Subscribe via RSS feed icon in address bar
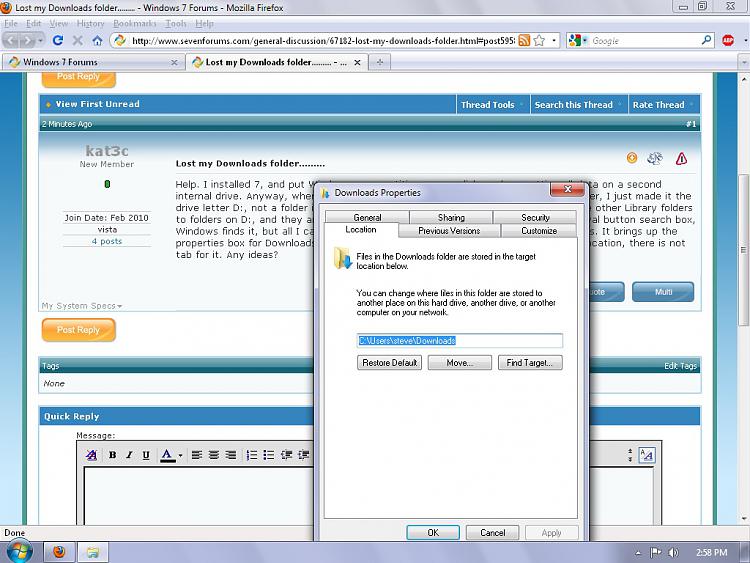750x563 pixels. coord(524,41)
